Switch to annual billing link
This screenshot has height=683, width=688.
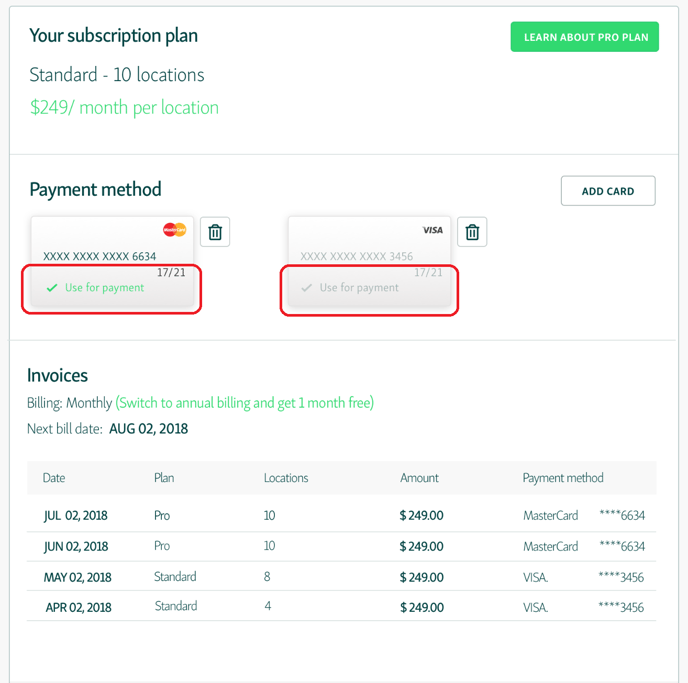pos(244,403)
